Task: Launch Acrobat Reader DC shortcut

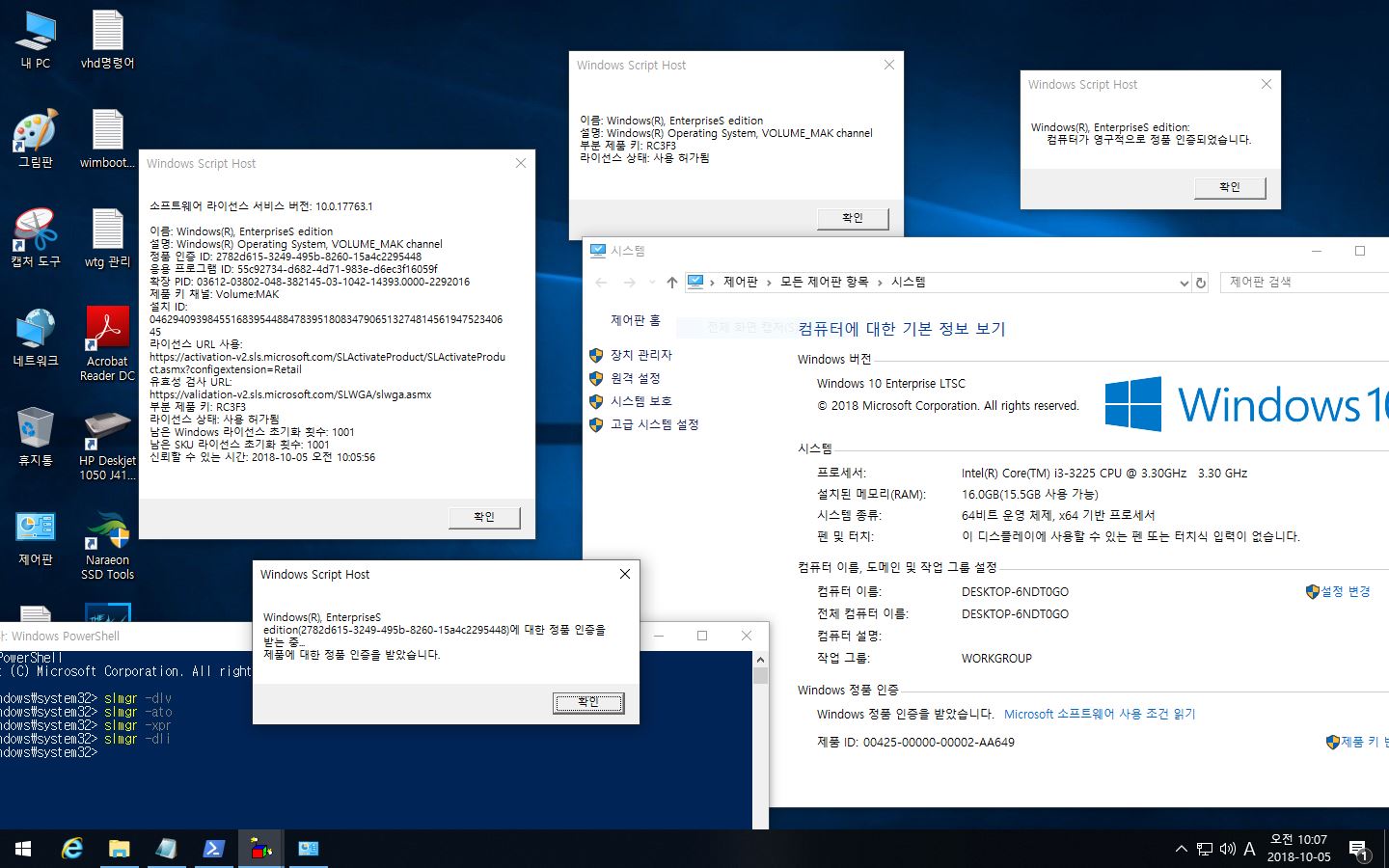Action: click(107, 344)
